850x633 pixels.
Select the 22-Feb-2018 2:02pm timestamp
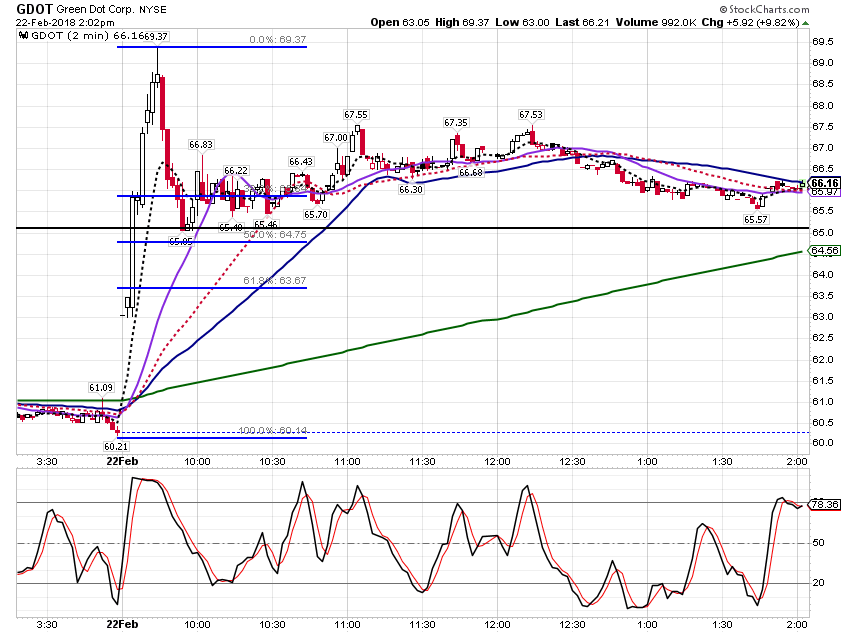65,22
